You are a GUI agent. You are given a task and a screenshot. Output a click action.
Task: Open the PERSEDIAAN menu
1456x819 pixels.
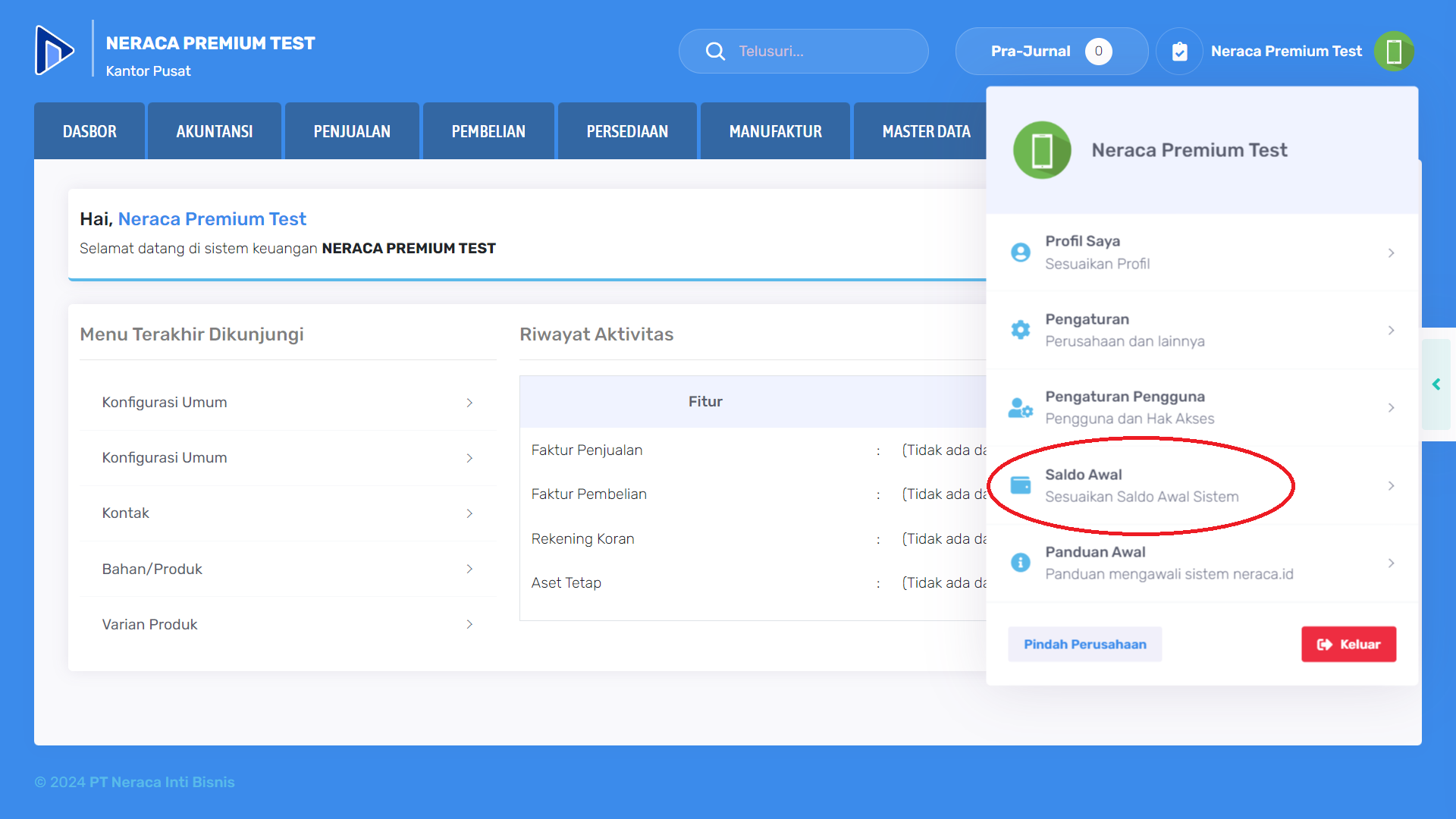627,131
